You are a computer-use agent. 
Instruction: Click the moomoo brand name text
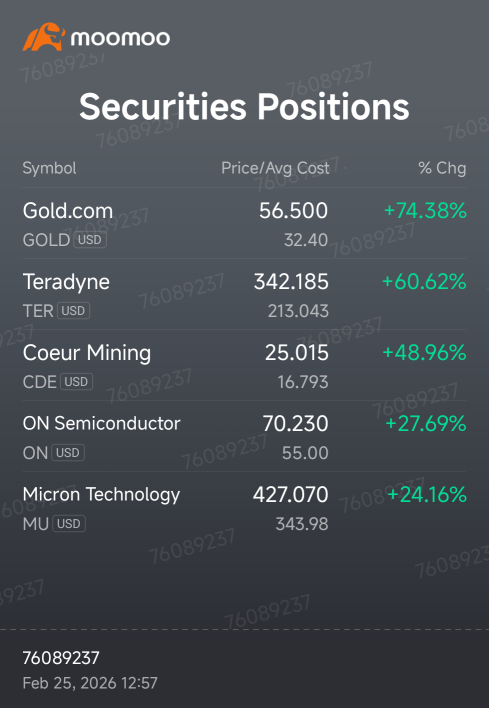click(x=120, y=38)
